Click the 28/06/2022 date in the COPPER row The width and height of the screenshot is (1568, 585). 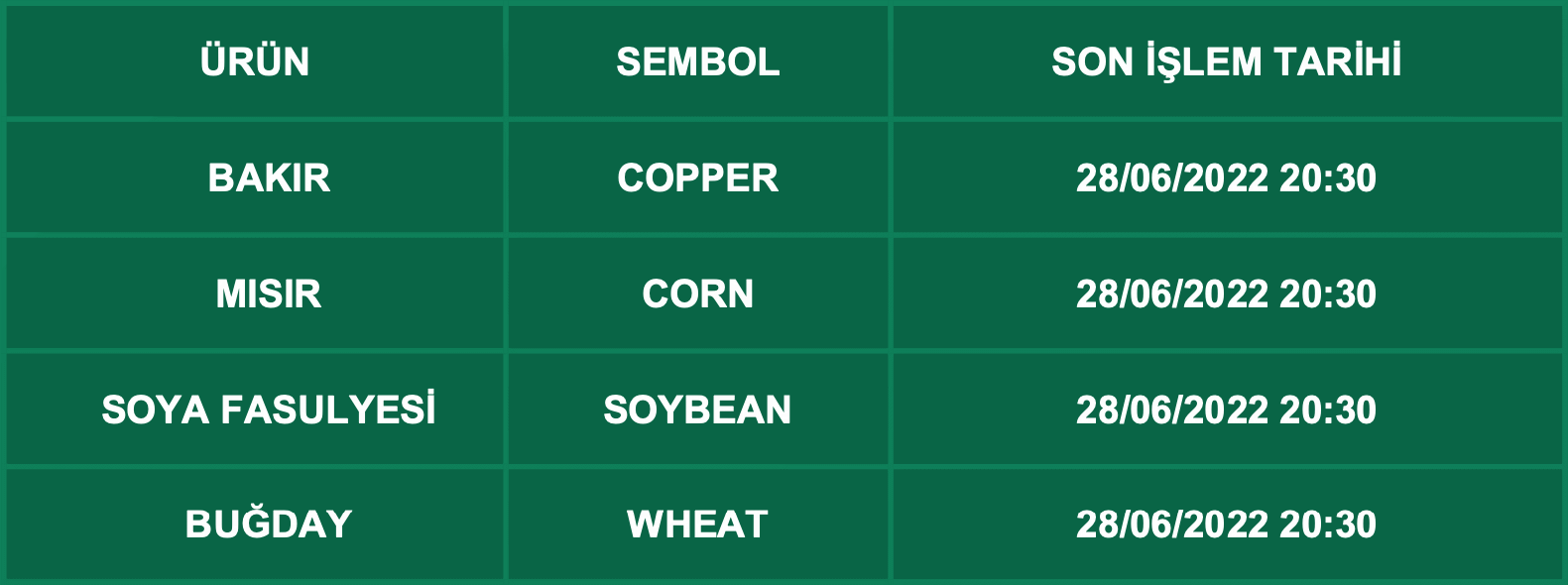pyautogui.click(x=1171, y=177)
